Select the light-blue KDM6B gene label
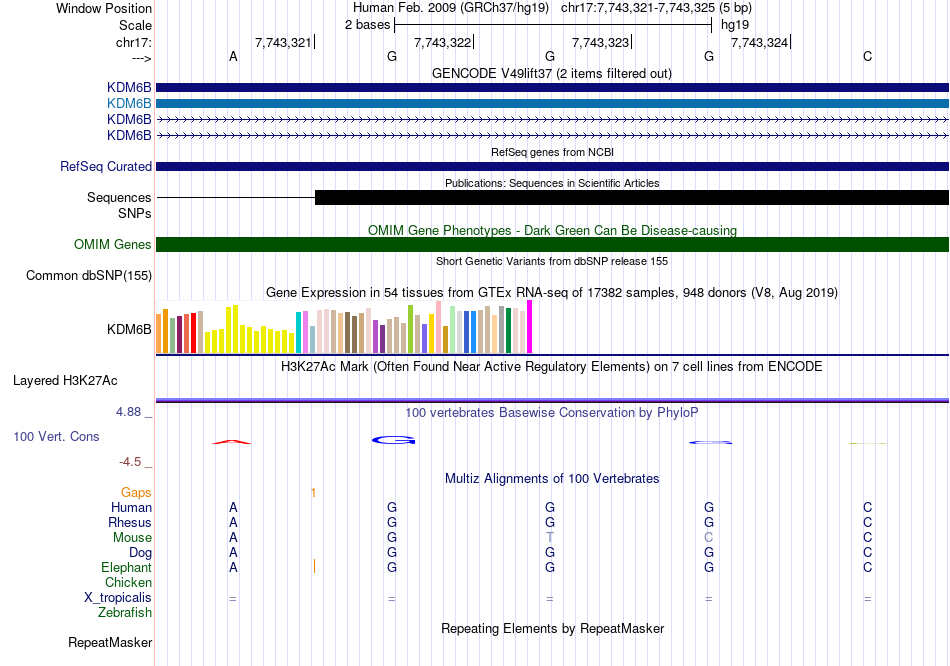 click(129, 104)
